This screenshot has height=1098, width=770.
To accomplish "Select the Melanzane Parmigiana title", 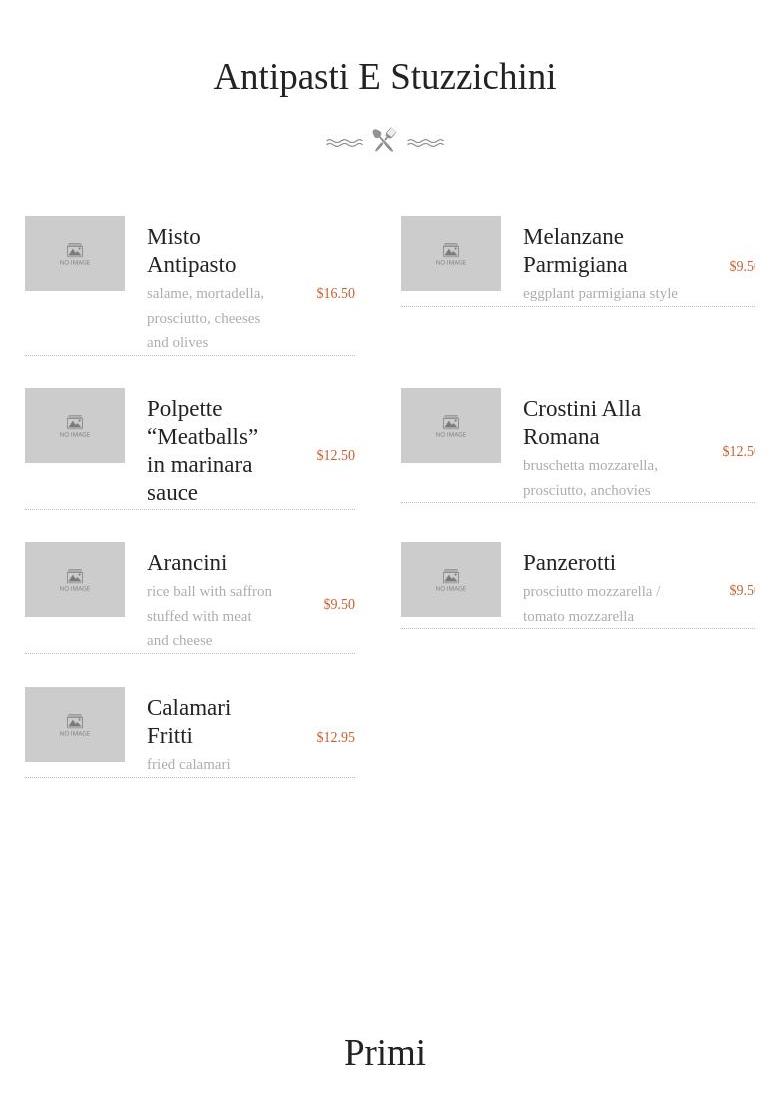I will pos(575,251).
